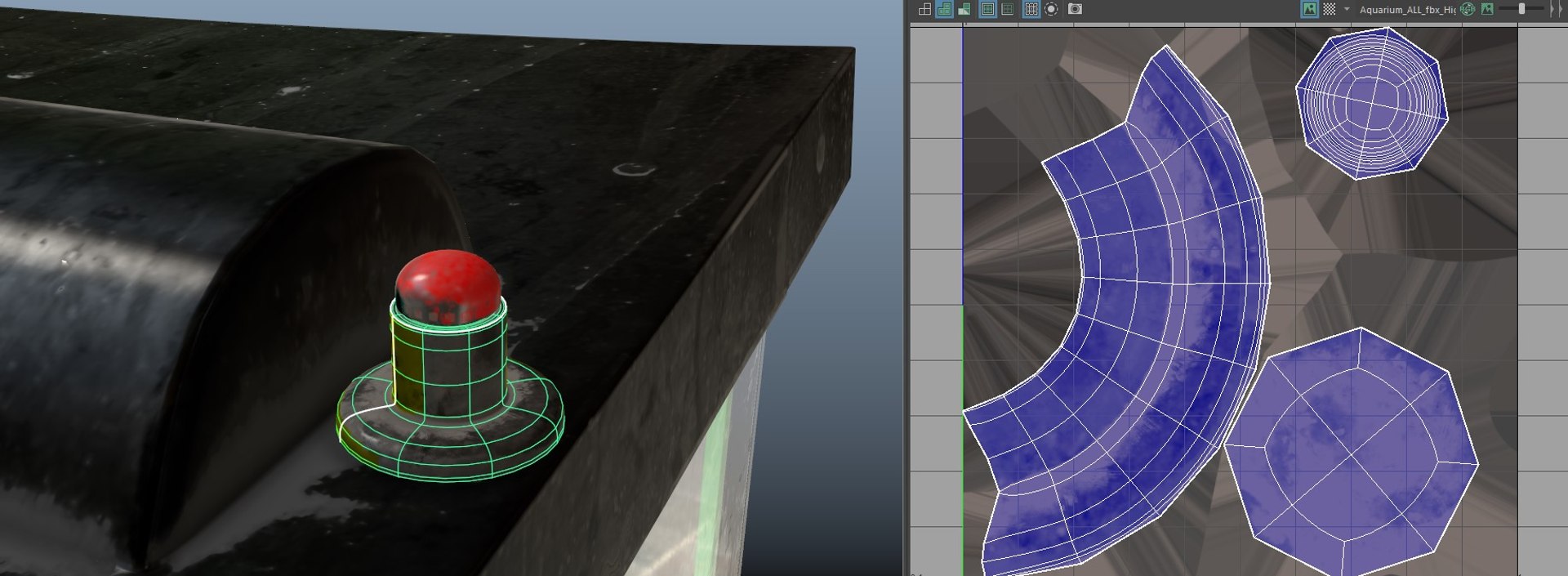Toggle the texture borders display
Screen dimensions: 1568x576
click(987, 9)
